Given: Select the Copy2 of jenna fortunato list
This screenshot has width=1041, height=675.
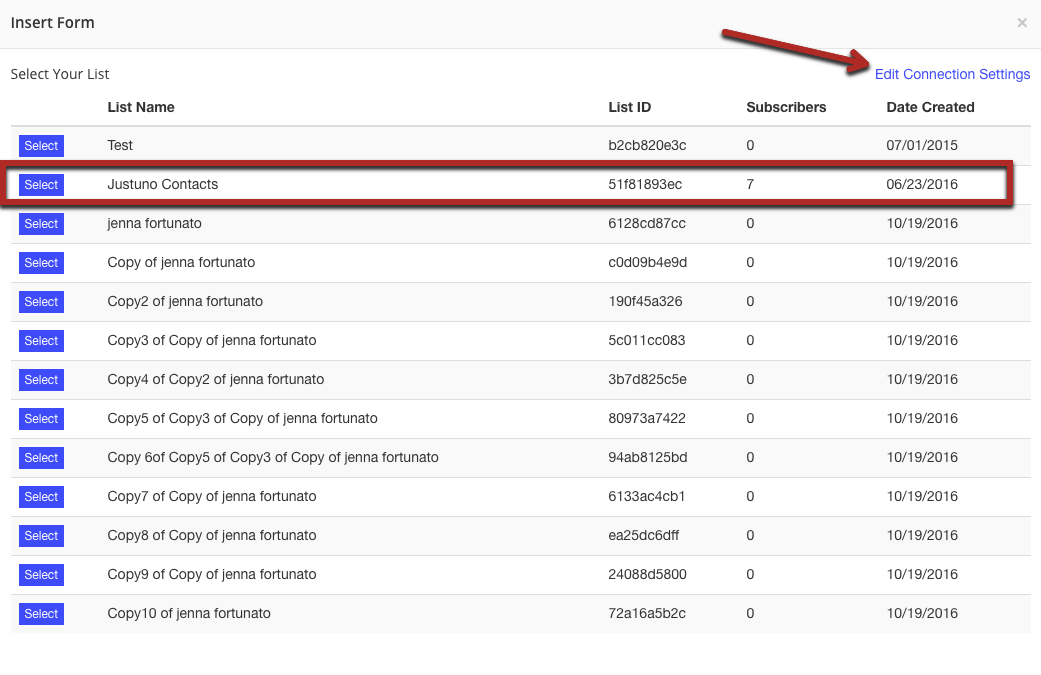Looking at the screenshot, I should [x=40, y=301].
